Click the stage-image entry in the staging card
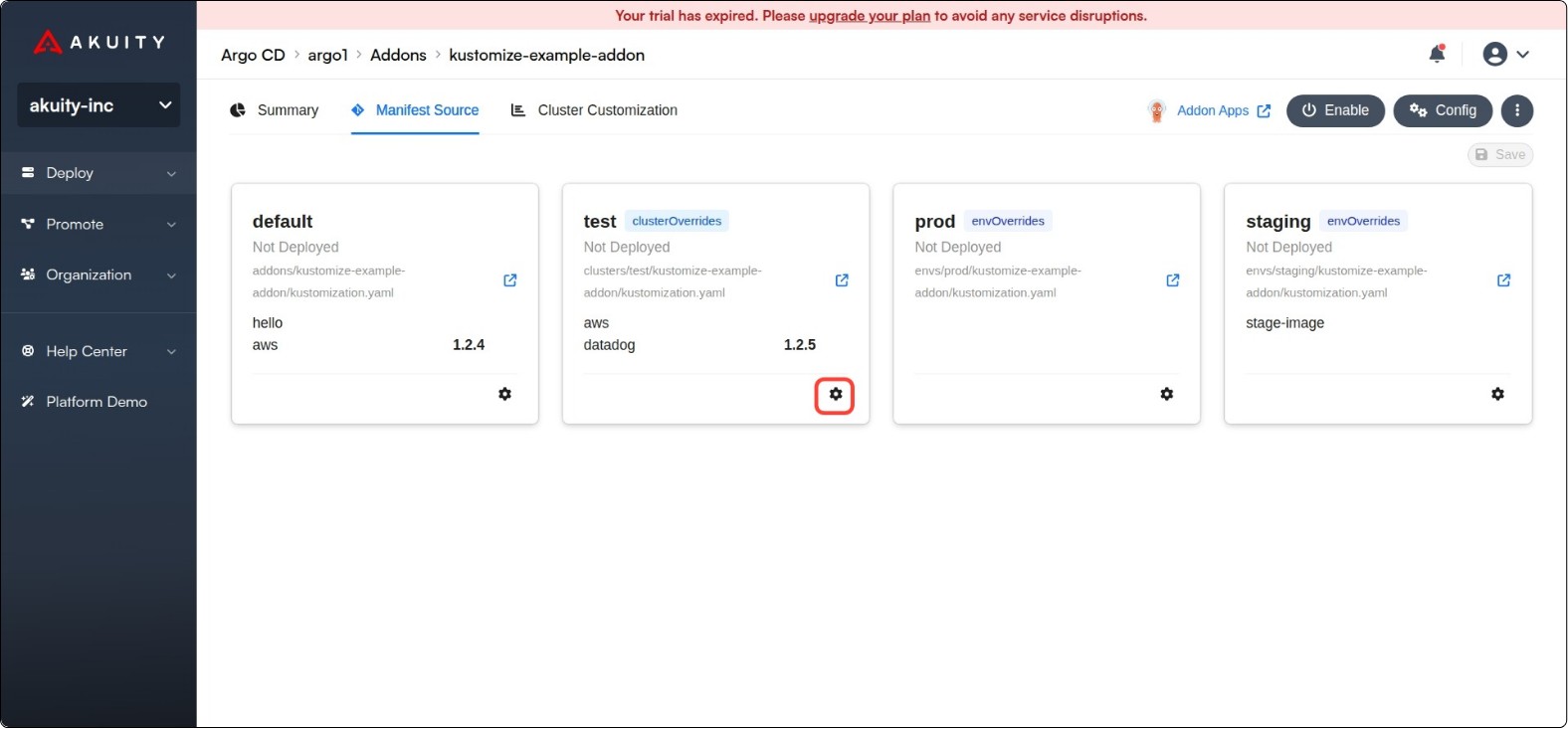This screenshot has width=1568, height=729. point(1285,323)
